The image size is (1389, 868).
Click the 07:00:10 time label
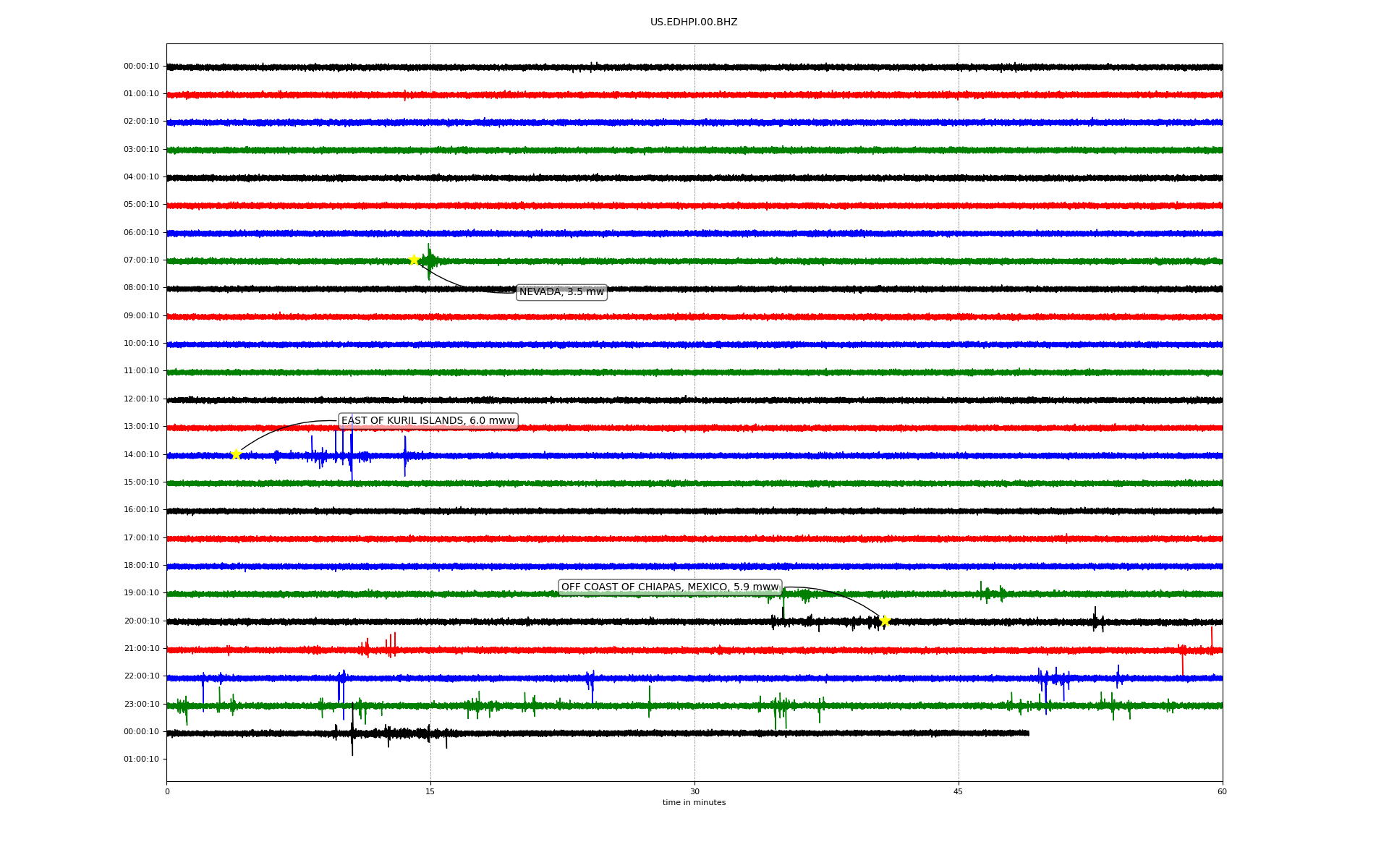point(141,260)
